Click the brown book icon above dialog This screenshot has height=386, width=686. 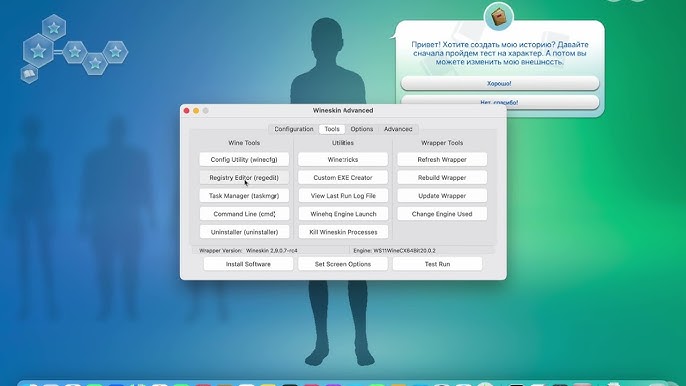[x=499, y=17]
